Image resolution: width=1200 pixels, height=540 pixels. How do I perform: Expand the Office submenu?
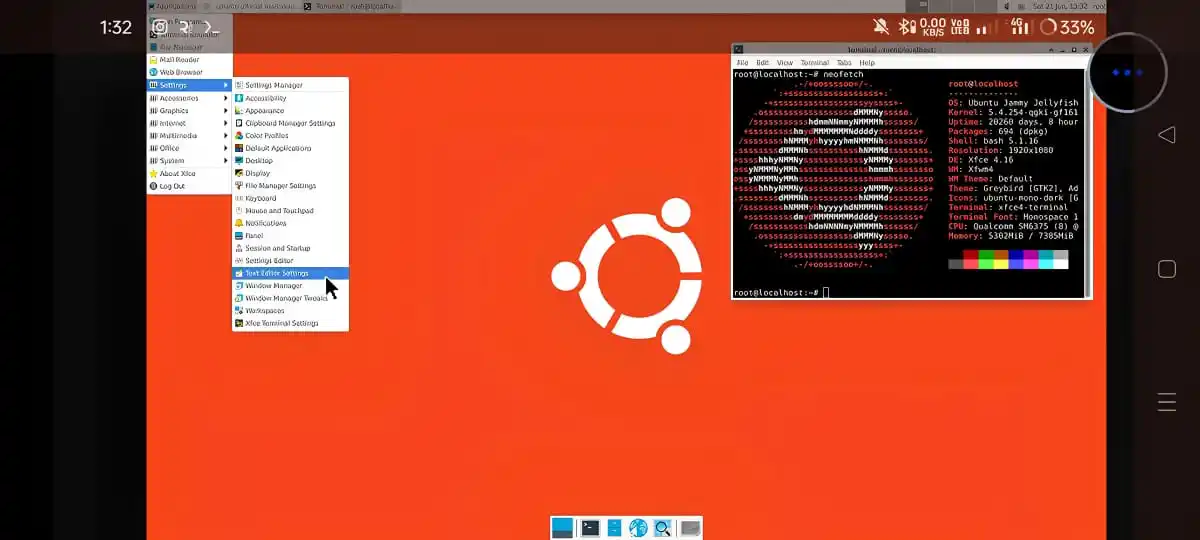[x=189, y=148]
